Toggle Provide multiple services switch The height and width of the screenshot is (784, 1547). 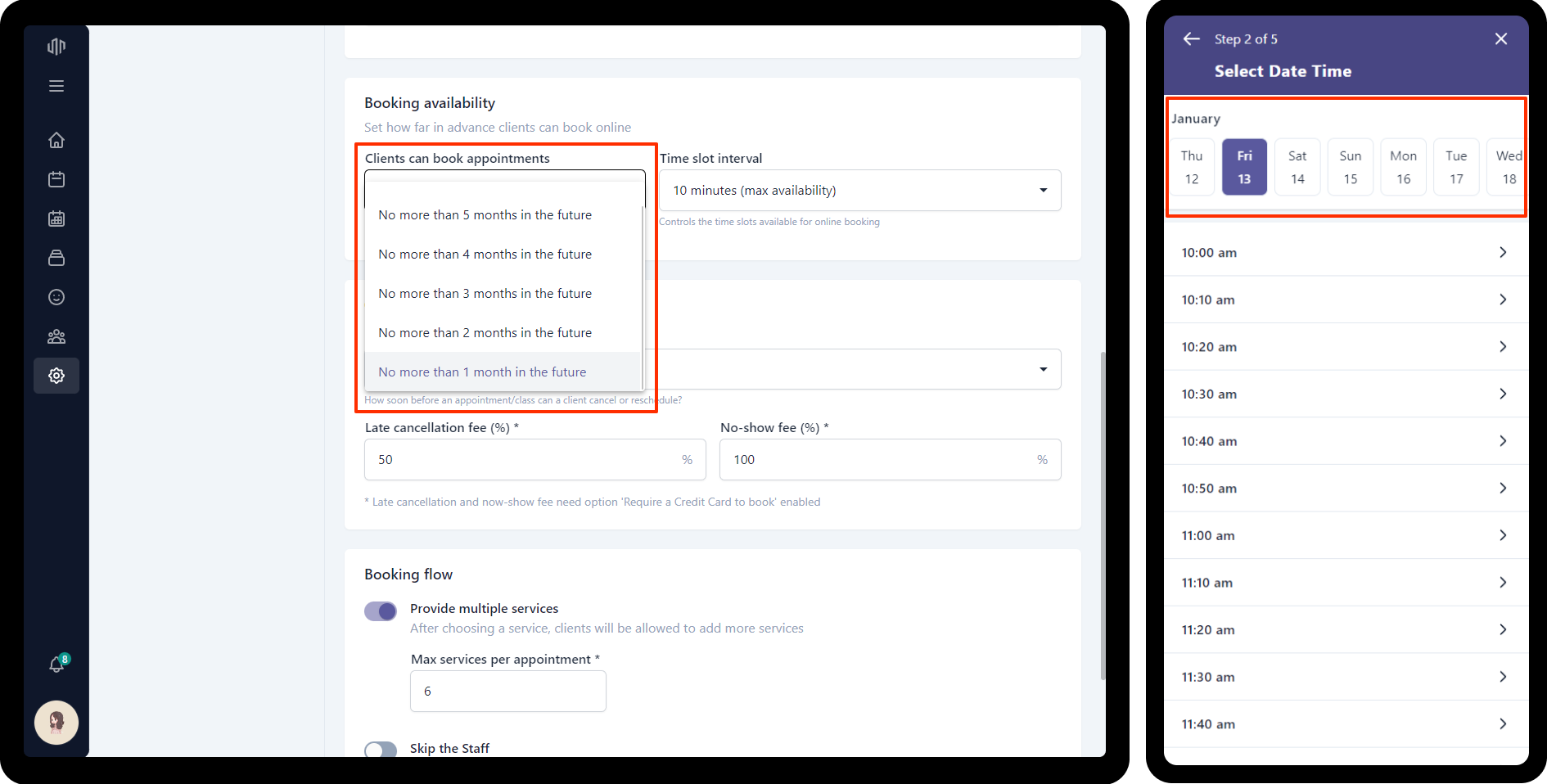tap(381, 611)
